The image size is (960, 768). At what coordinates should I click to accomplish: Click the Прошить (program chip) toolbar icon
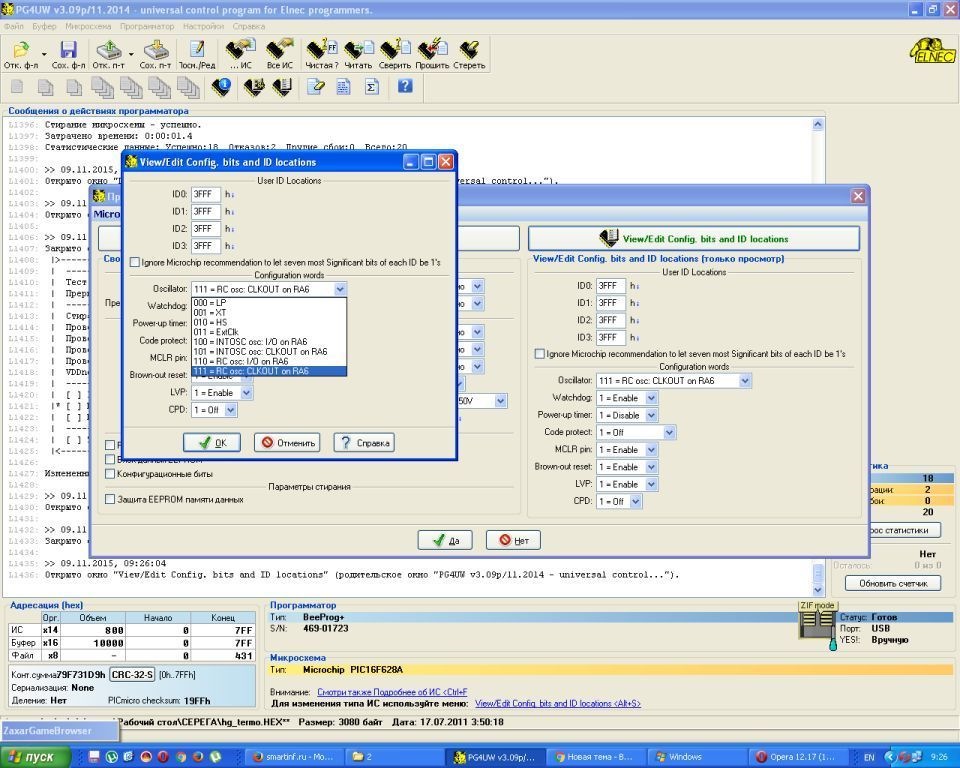click(432, 49)
